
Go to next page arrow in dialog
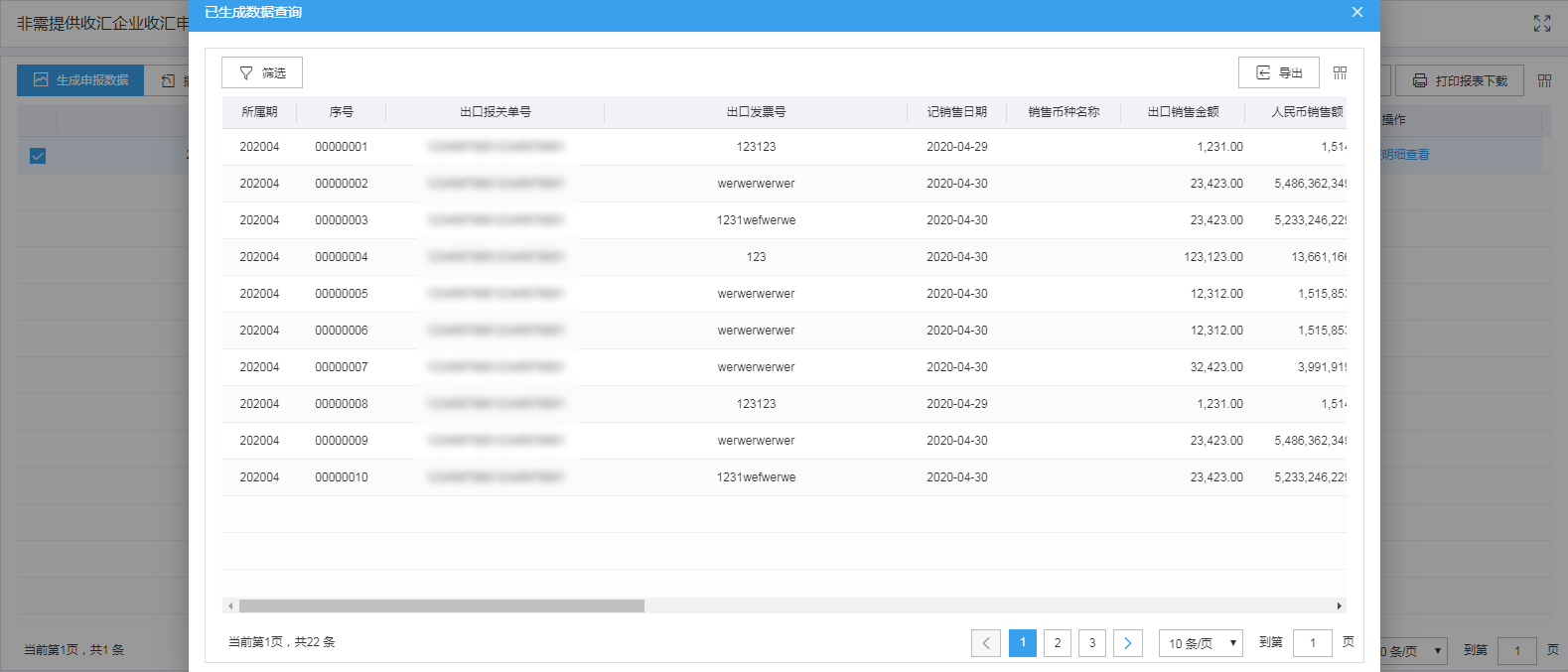tap(1128, 643)
